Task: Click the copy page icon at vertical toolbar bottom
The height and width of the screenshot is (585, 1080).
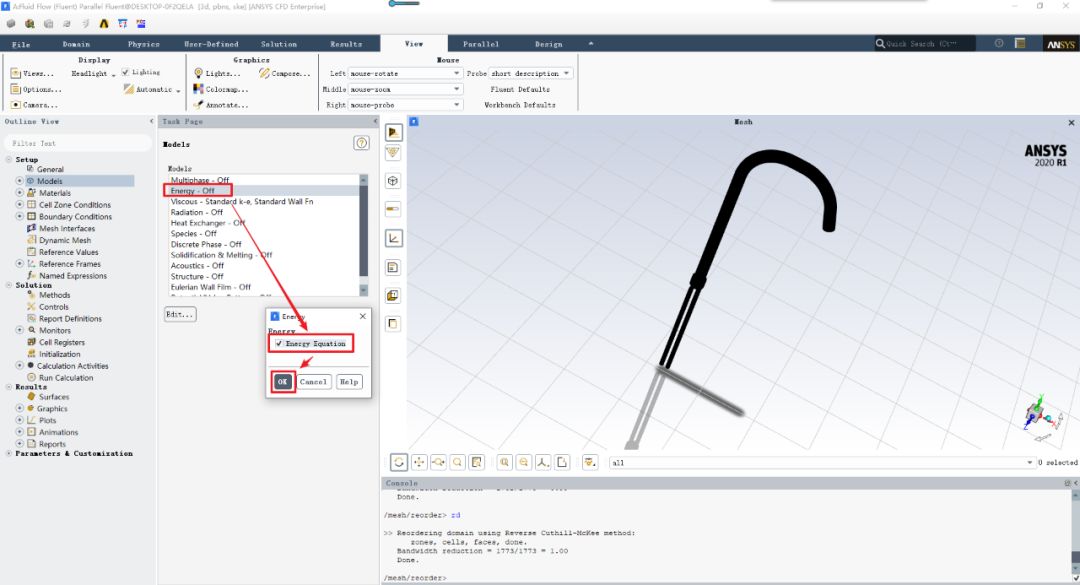Action: [x=393, y=324]
